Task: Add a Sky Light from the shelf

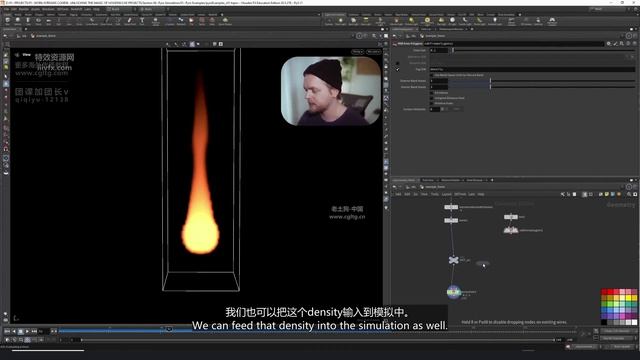Action: (x=442, y=21)
